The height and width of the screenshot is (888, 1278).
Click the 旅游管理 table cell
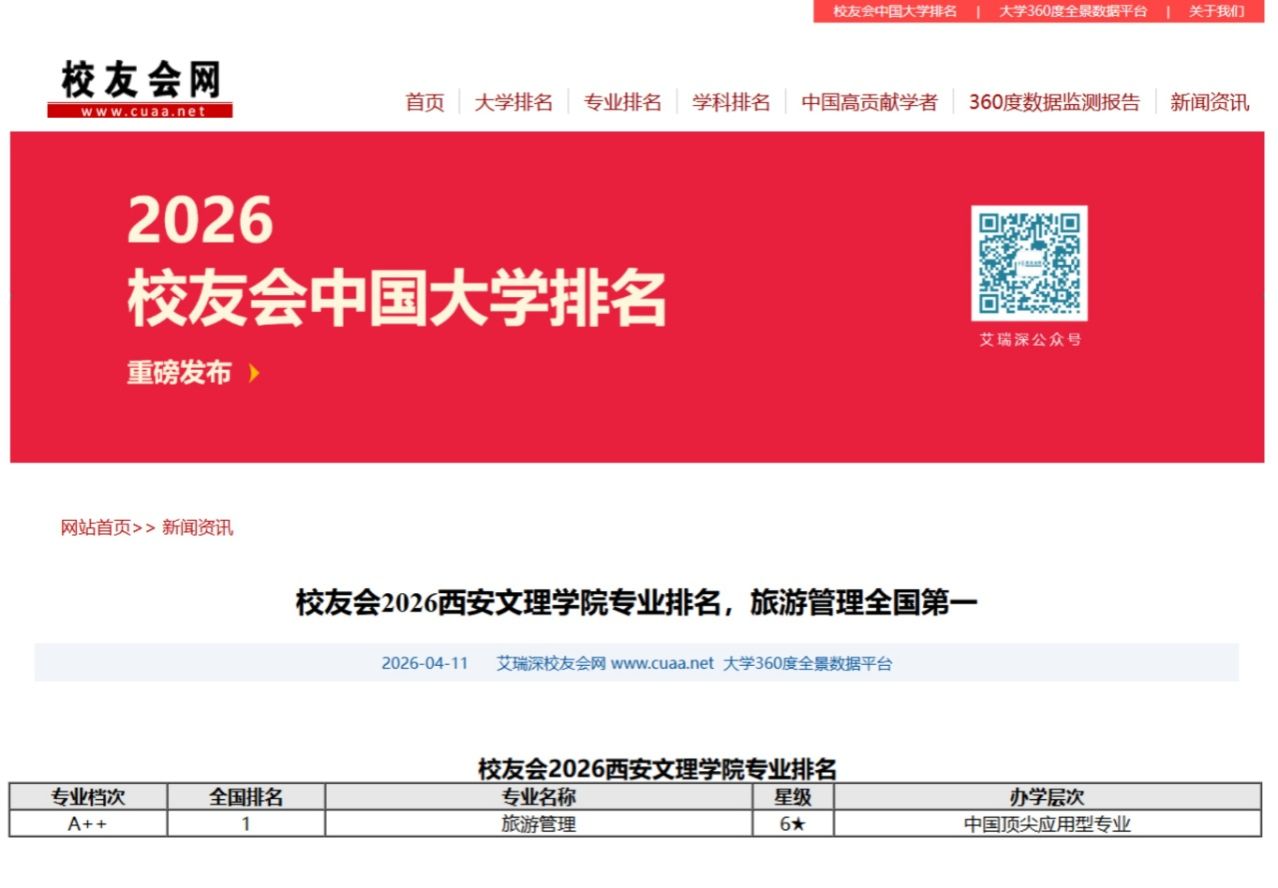coord(538,825)
